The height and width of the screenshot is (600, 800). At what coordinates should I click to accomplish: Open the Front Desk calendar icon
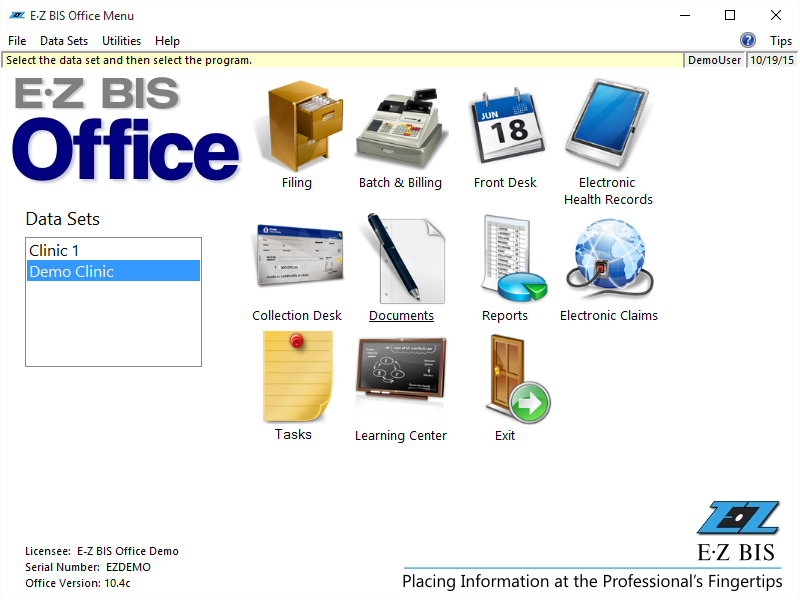(x=508, y=127)
